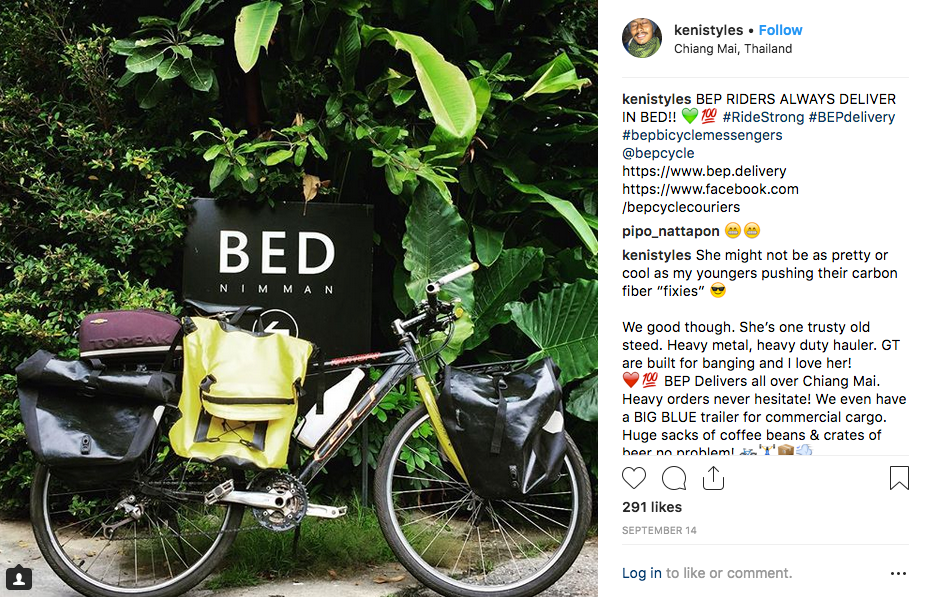Image resolution: width=932 pixels, height=597 pixels.
Task: Visit the @bepcycle mention
Action: [658, 153]
